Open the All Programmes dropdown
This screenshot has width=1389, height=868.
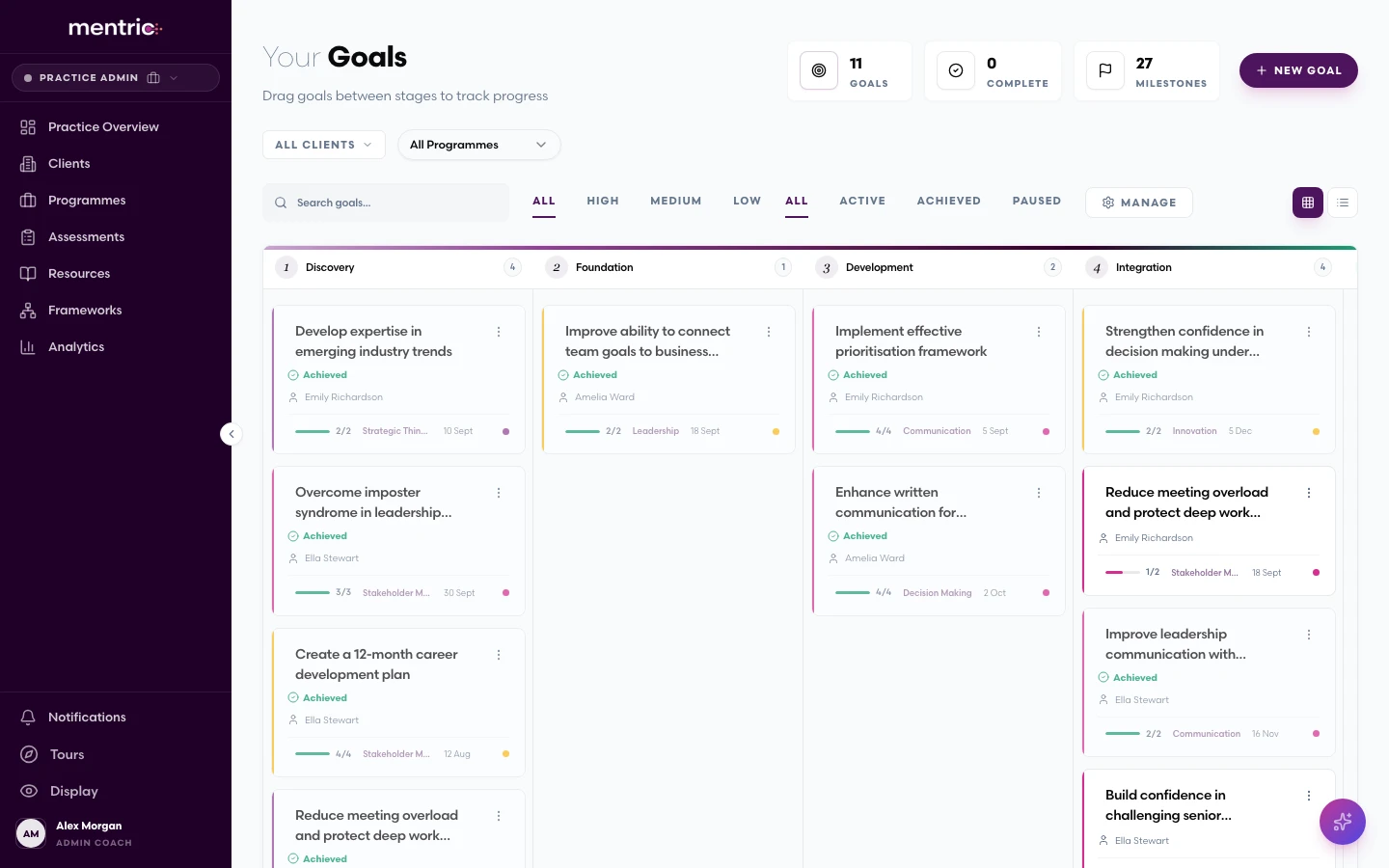pyautogui.click(x=479, y=145)
